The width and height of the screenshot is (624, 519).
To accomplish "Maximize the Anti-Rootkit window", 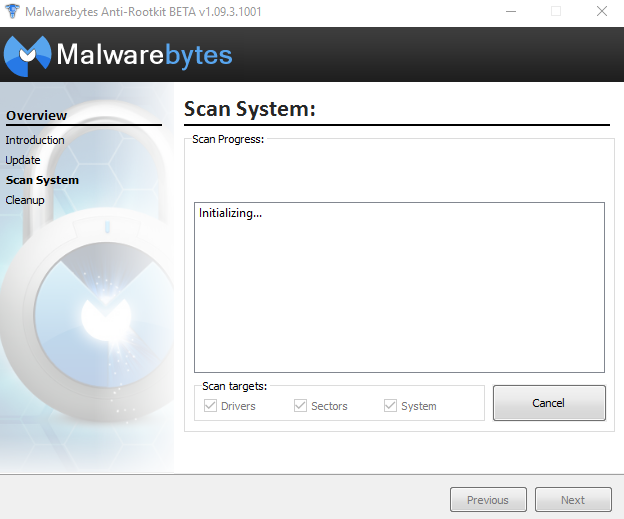I will tap(556, 11).
